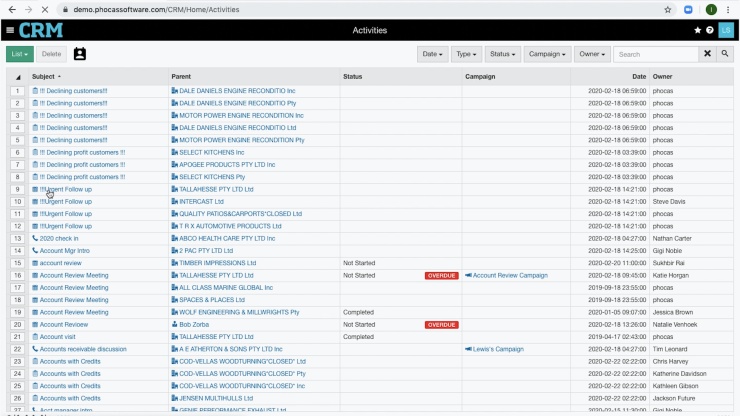Select row 9 number box
740x416 pixels.
pos(17,189)
